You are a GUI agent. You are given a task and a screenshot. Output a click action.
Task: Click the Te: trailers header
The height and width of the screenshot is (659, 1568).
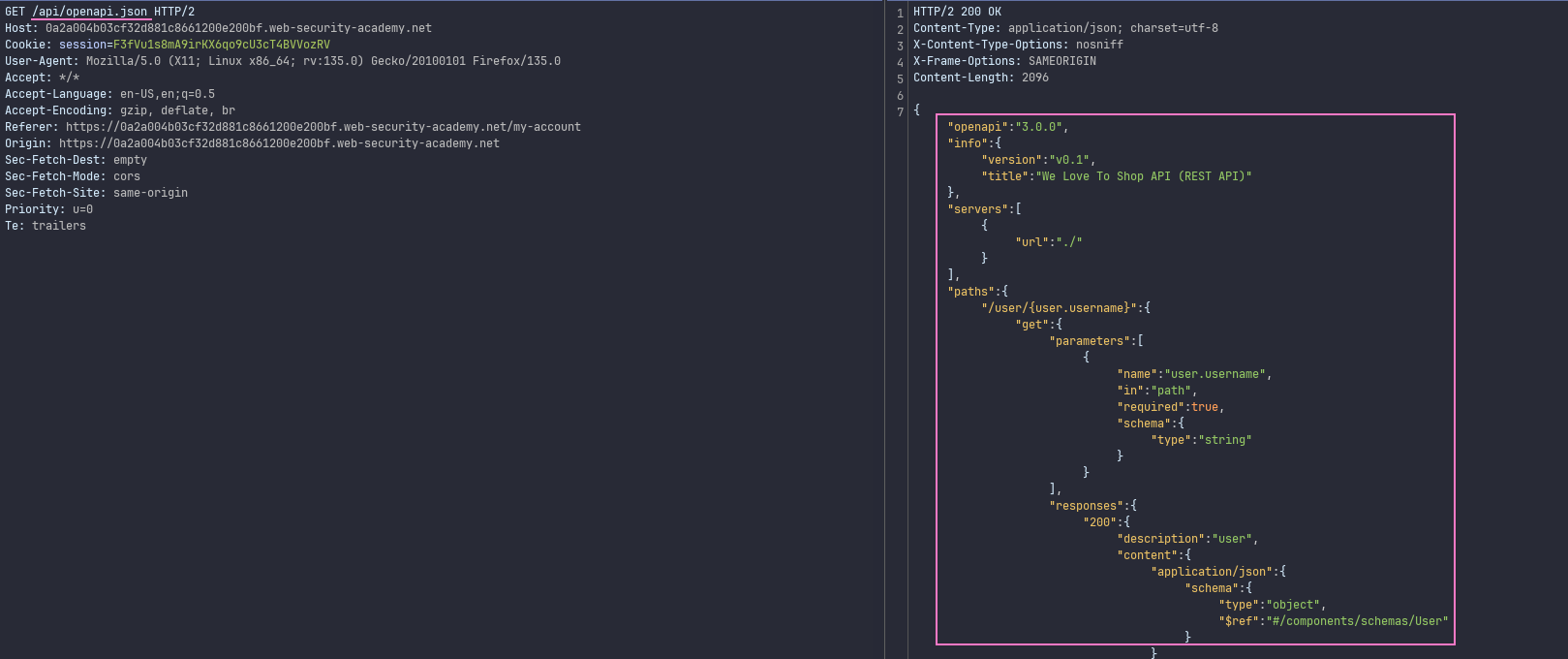(46, 226)
